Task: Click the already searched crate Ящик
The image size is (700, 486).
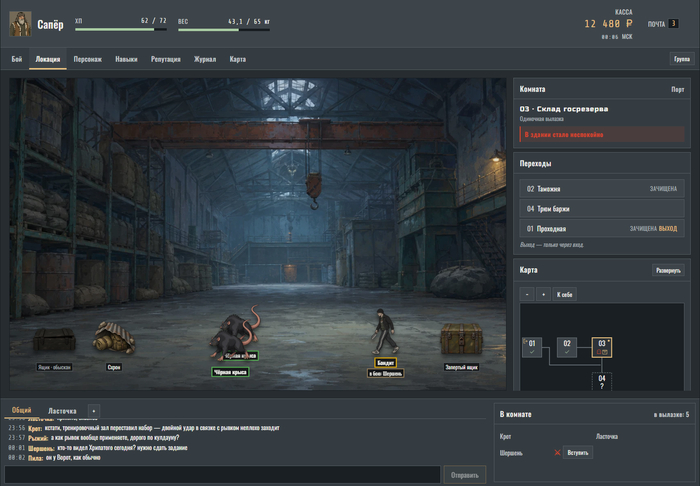Action: pyautogui.click(x=54, y=339)
